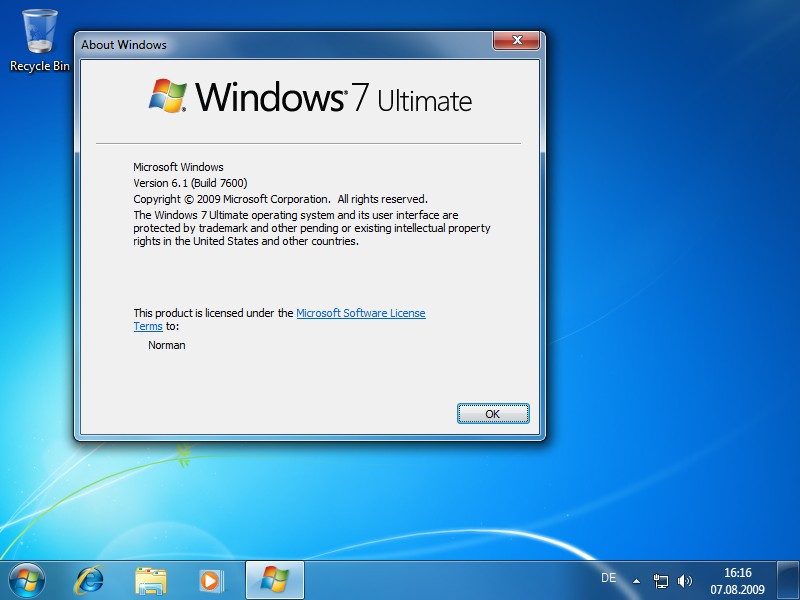Open Windows Explorer folder icon in taskbar
Viewport: 800px width, 600px height.
pyautogui.click(x=151, y=580)
